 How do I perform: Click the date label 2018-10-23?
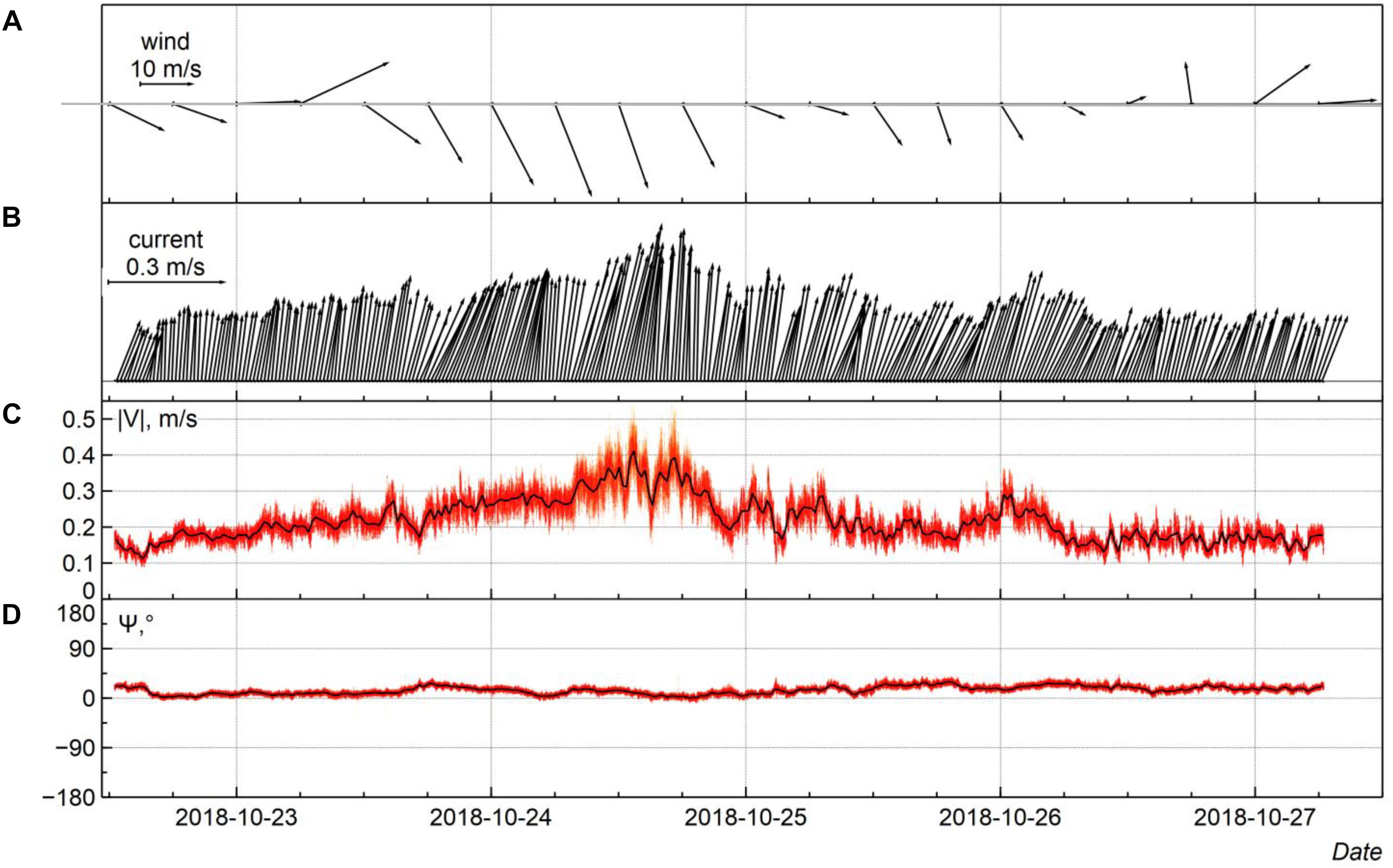236,817
